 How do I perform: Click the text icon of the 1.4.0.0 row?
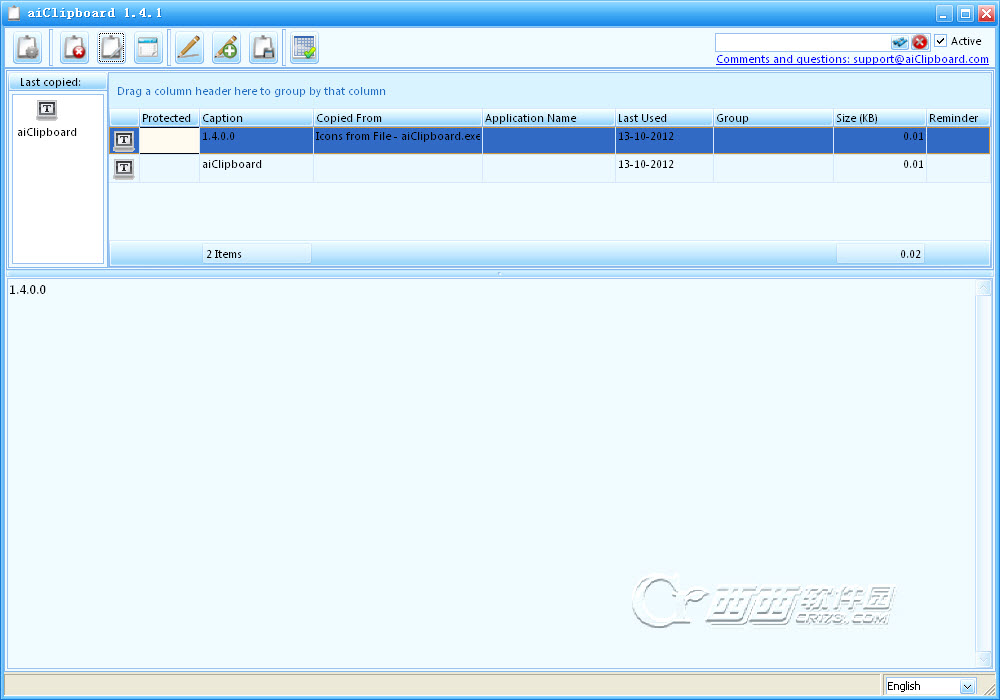[124, 140]
